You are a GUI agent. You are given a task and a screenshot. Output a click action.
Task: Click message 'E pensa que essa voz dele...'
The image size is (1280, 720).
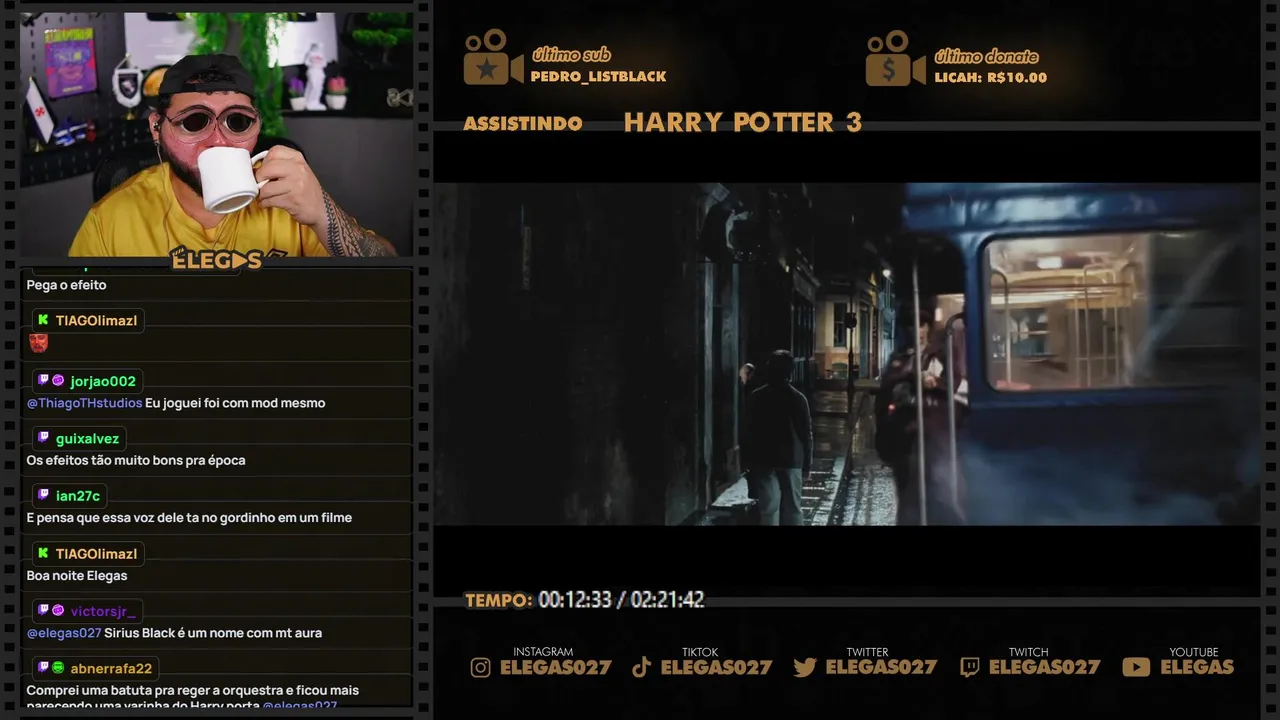point(189,518)
